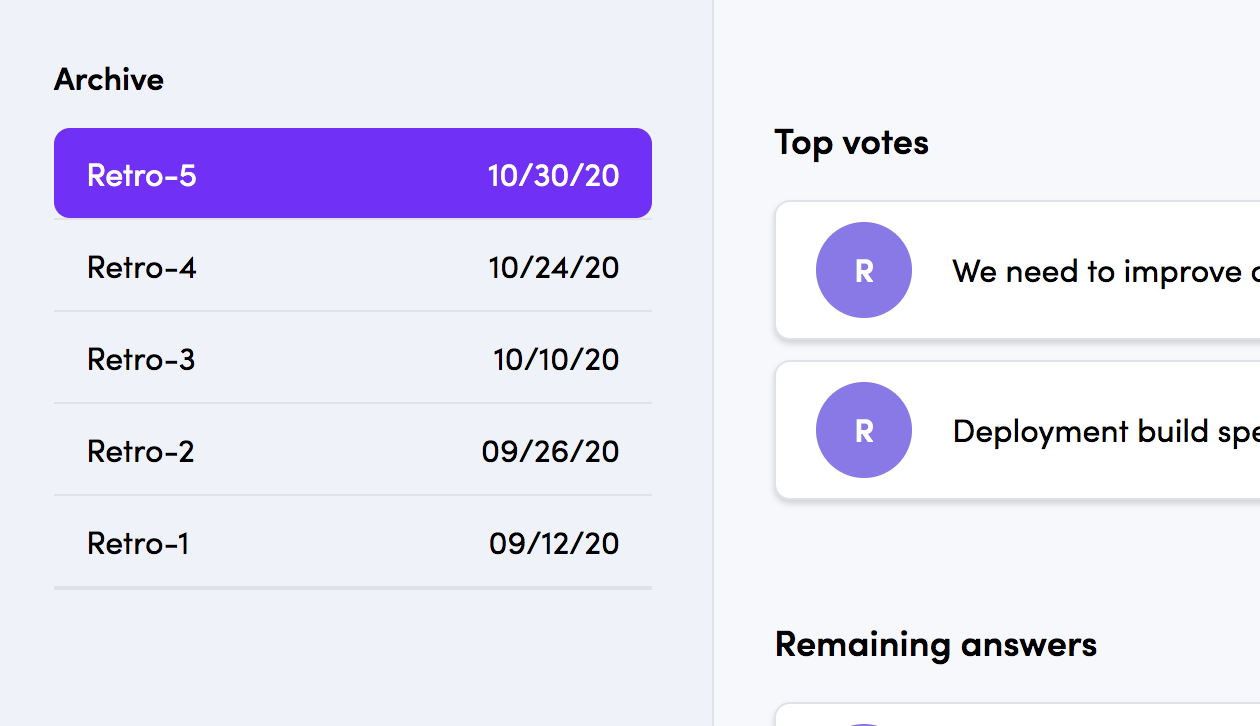
Task: Click the 10/10/20 date label
Action: (556, 360)
